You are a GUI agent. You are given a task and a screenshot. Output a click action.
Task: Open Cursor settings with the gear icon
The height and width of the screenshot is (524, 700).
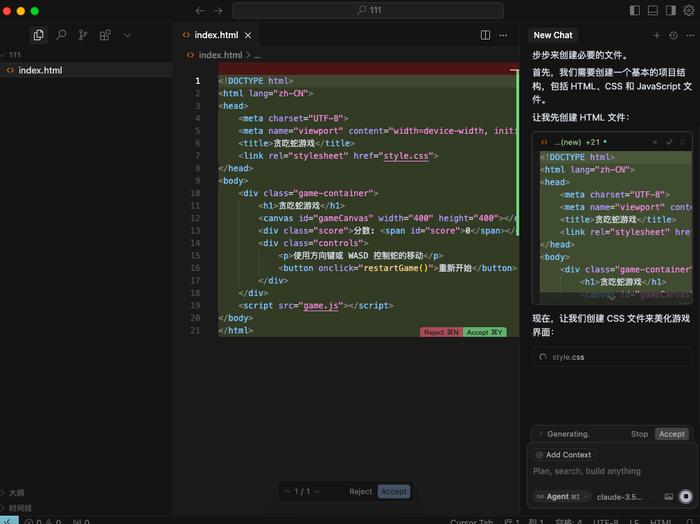click(x=688, y=10)
